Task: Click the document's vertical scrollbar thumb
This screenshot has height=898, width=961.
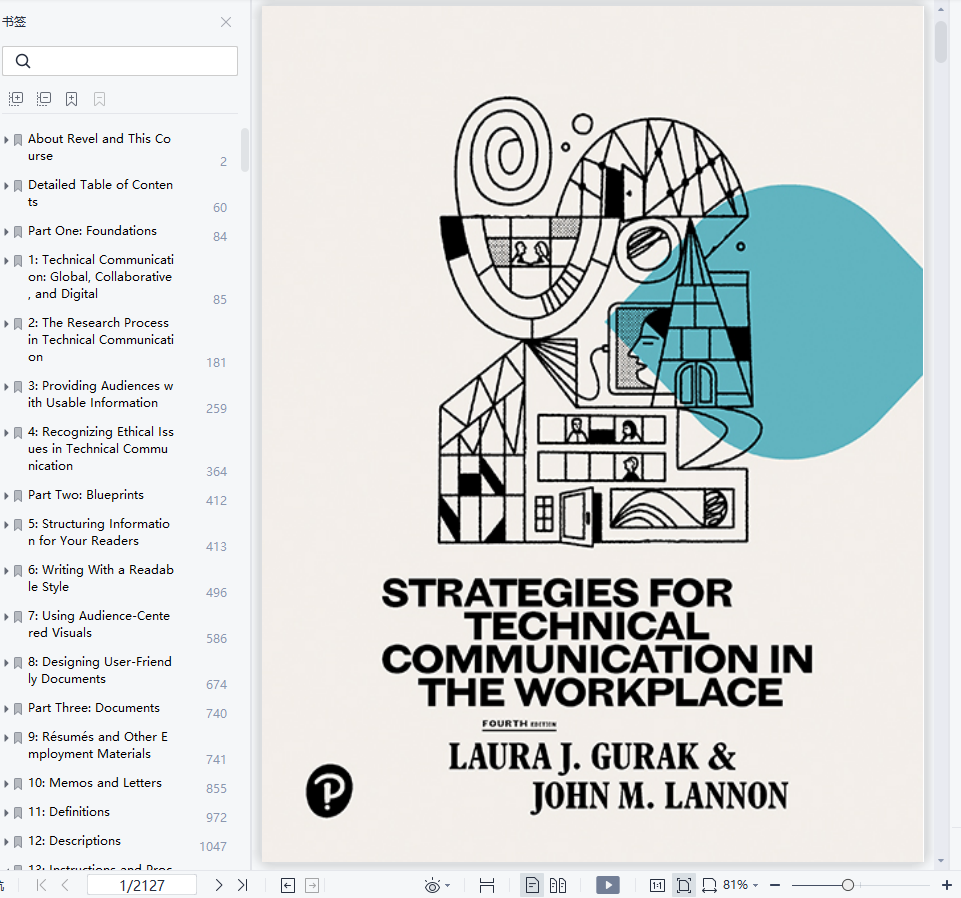Action: (941, 42)
